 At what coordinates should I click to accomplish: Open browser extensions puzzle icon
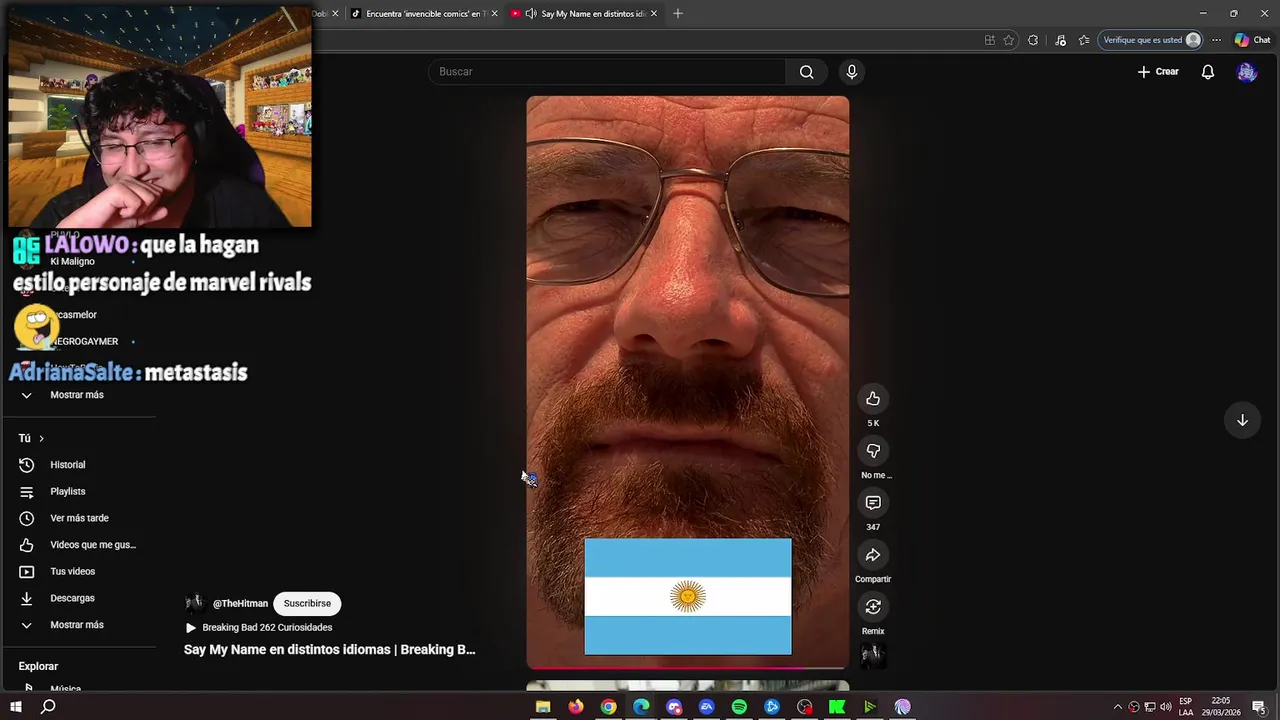coord(1033,40)
